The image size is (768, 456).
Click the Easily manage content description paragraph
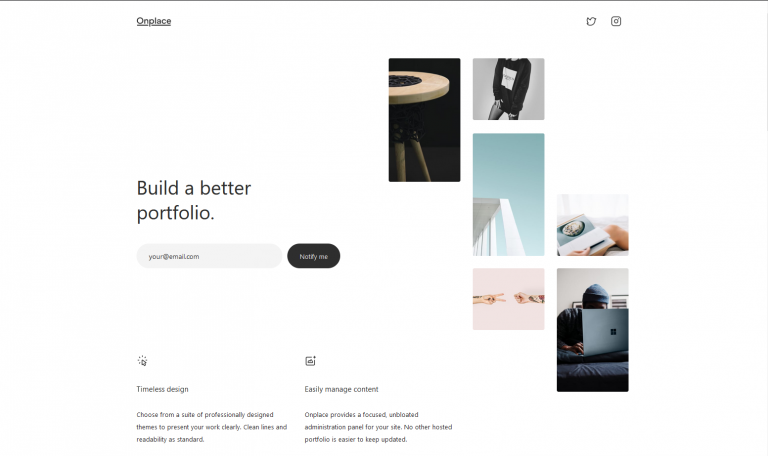tap(378, 427)
